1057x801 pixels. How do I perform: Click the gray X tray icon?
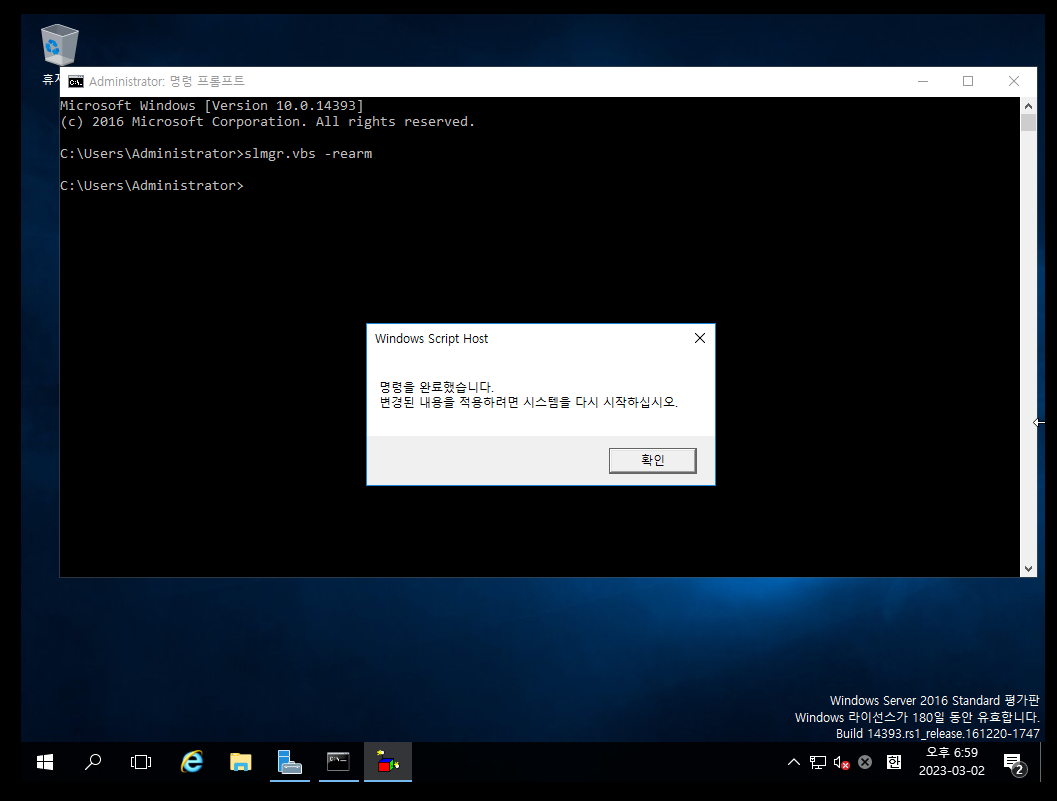pos(865,763)
